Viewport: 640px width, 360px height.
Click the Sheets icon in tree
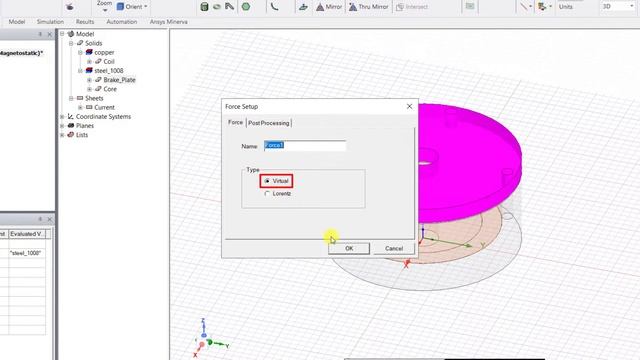coord(80,98)
